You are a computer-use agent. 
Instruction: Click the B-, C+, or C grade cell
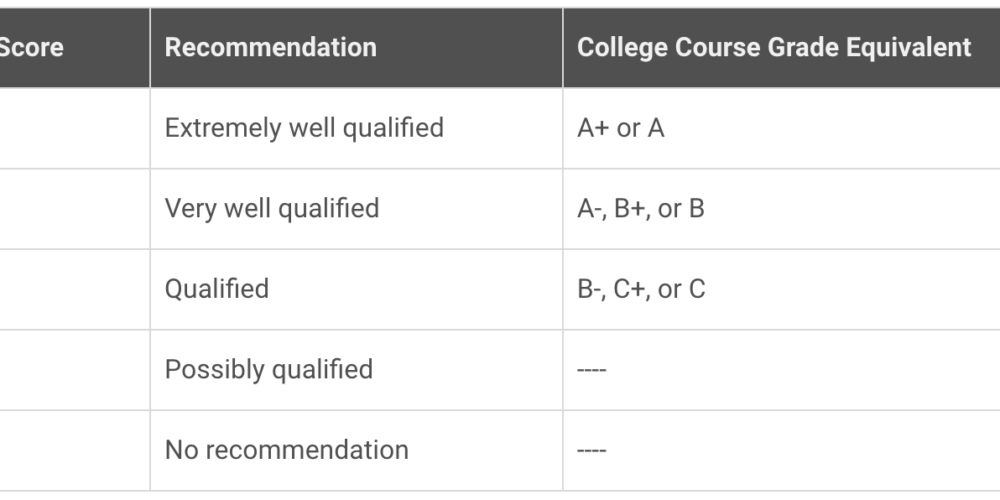tap(782, 290)
